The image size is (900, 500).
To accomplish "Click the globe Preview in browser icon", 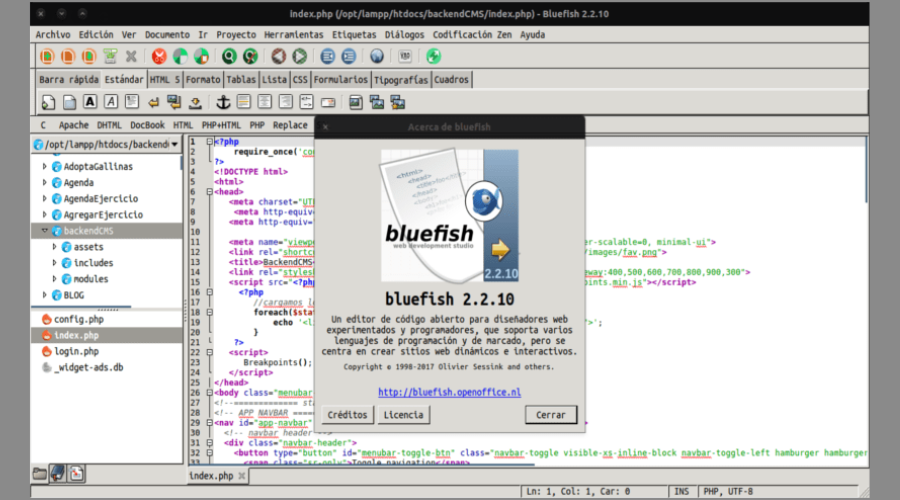I will [377, 56].
